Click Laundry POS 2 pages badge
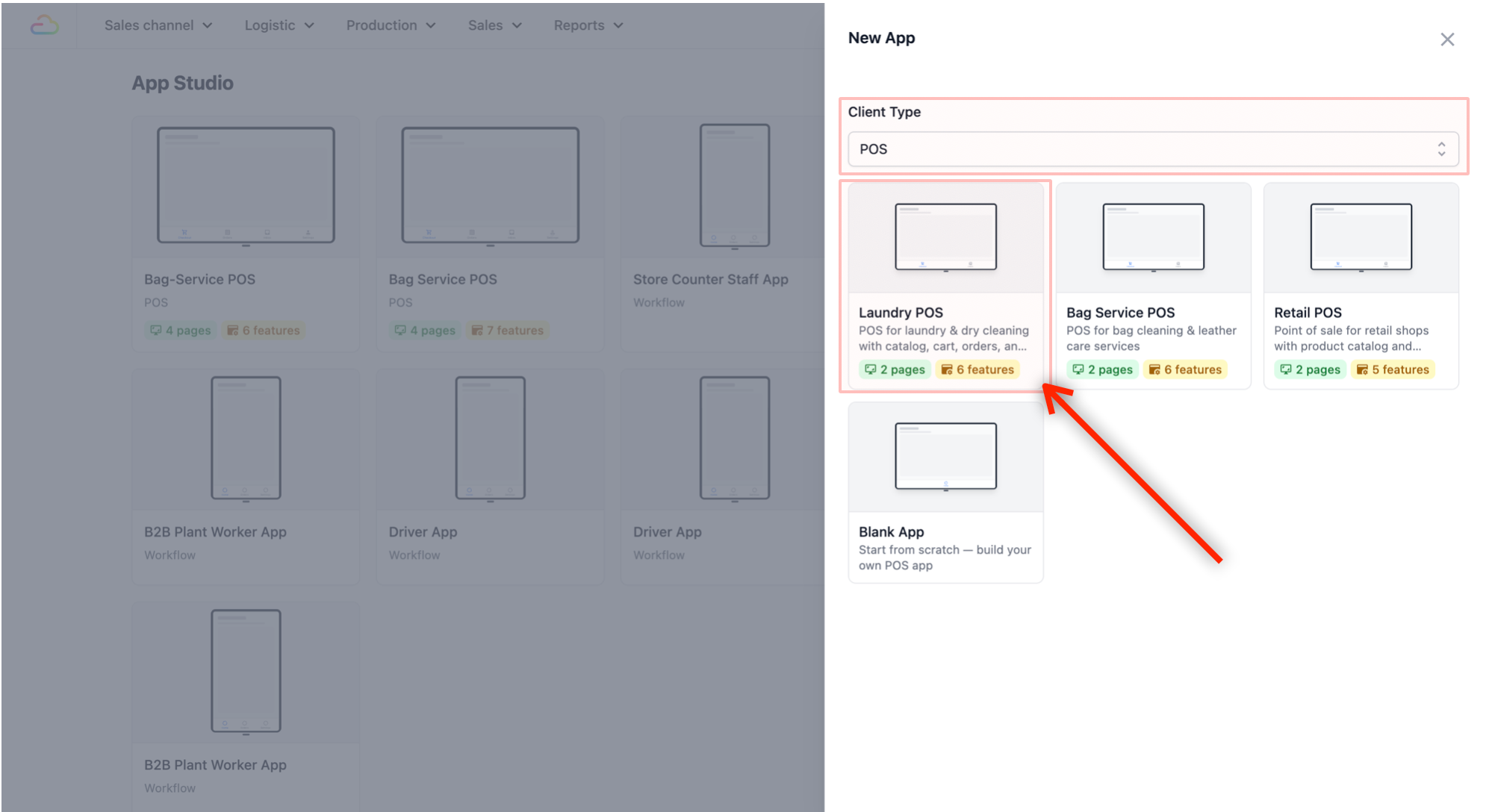Screen dimensions: 1492x812 (x=895, y=369)
